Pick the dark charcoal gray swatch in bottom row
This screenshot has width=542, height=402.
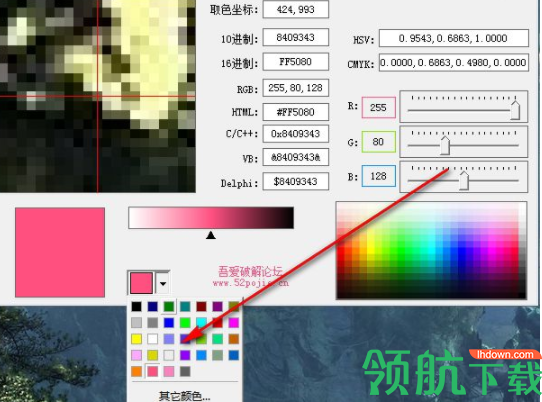click(x=185, y=372)
